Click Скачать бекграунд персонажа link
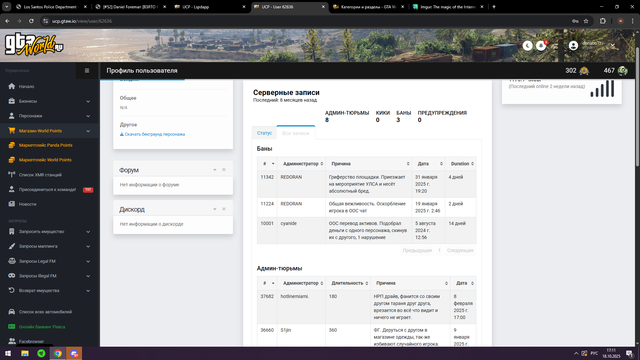The height and width of the screenshot is (360, 640). click(152, 134)
